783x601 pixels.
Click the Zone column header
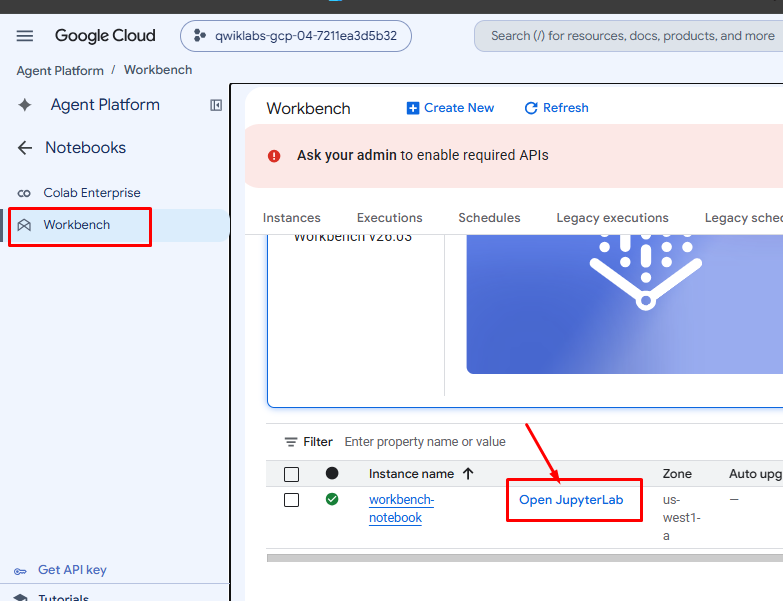tap(677, 474)
